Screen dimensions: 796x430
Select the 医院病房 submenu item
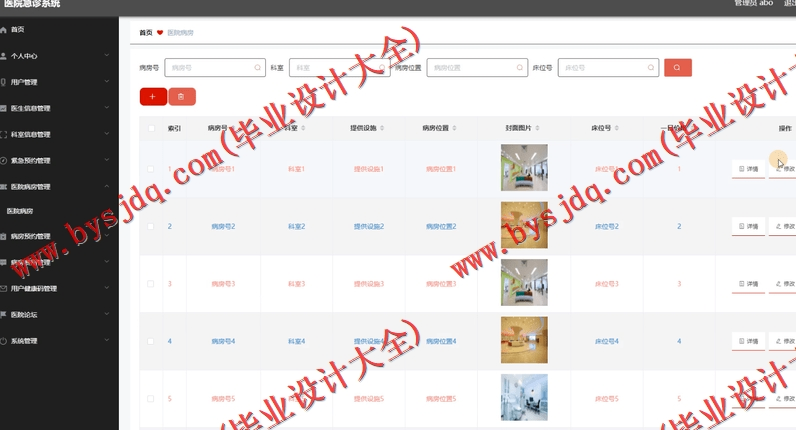click(59, 211)
